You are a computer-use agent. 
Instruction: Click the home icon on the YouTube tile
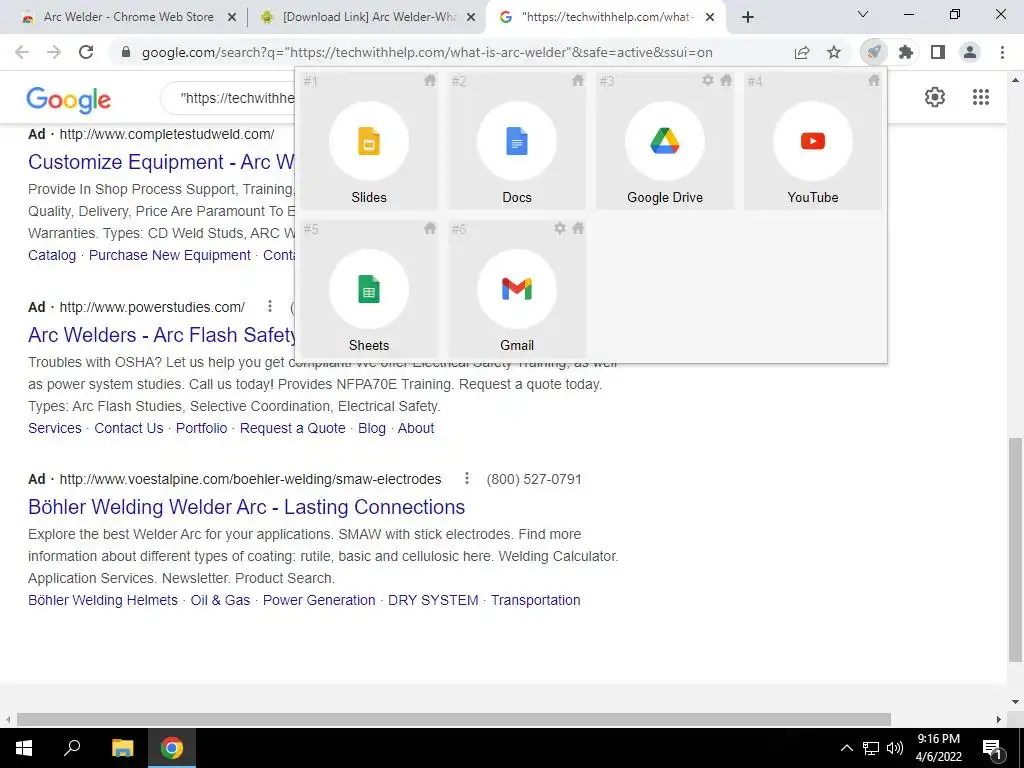pos(874,80)
